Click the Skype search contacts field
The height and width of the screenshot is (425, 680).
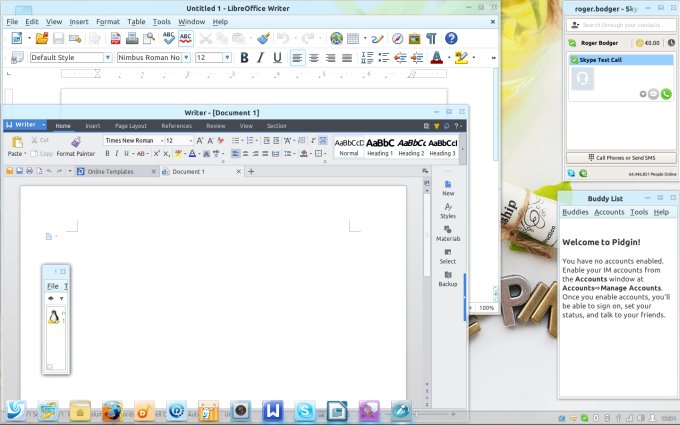621,23
